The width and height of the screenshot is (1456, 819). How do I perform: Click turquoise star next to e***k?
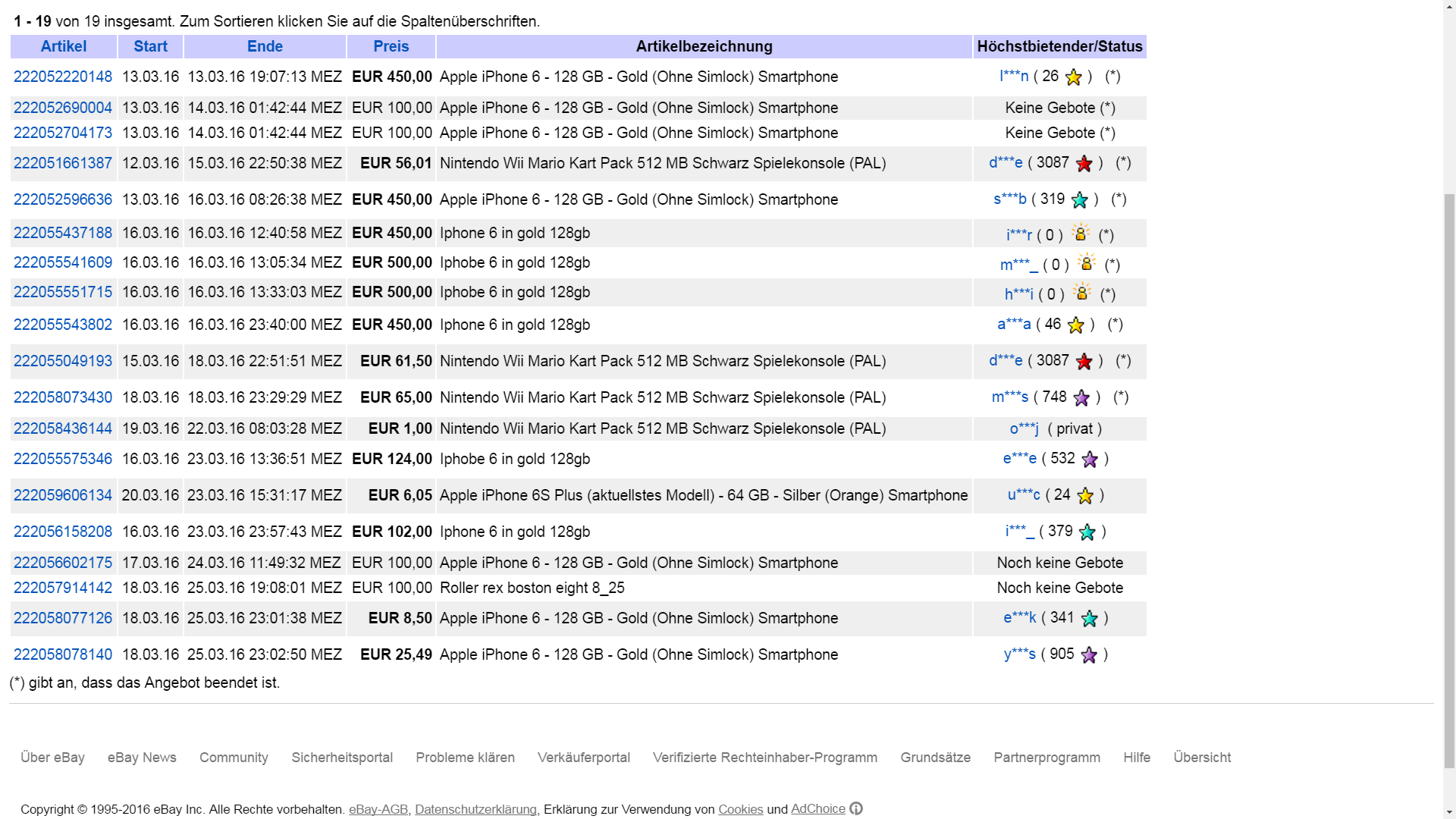point(1089,619)
